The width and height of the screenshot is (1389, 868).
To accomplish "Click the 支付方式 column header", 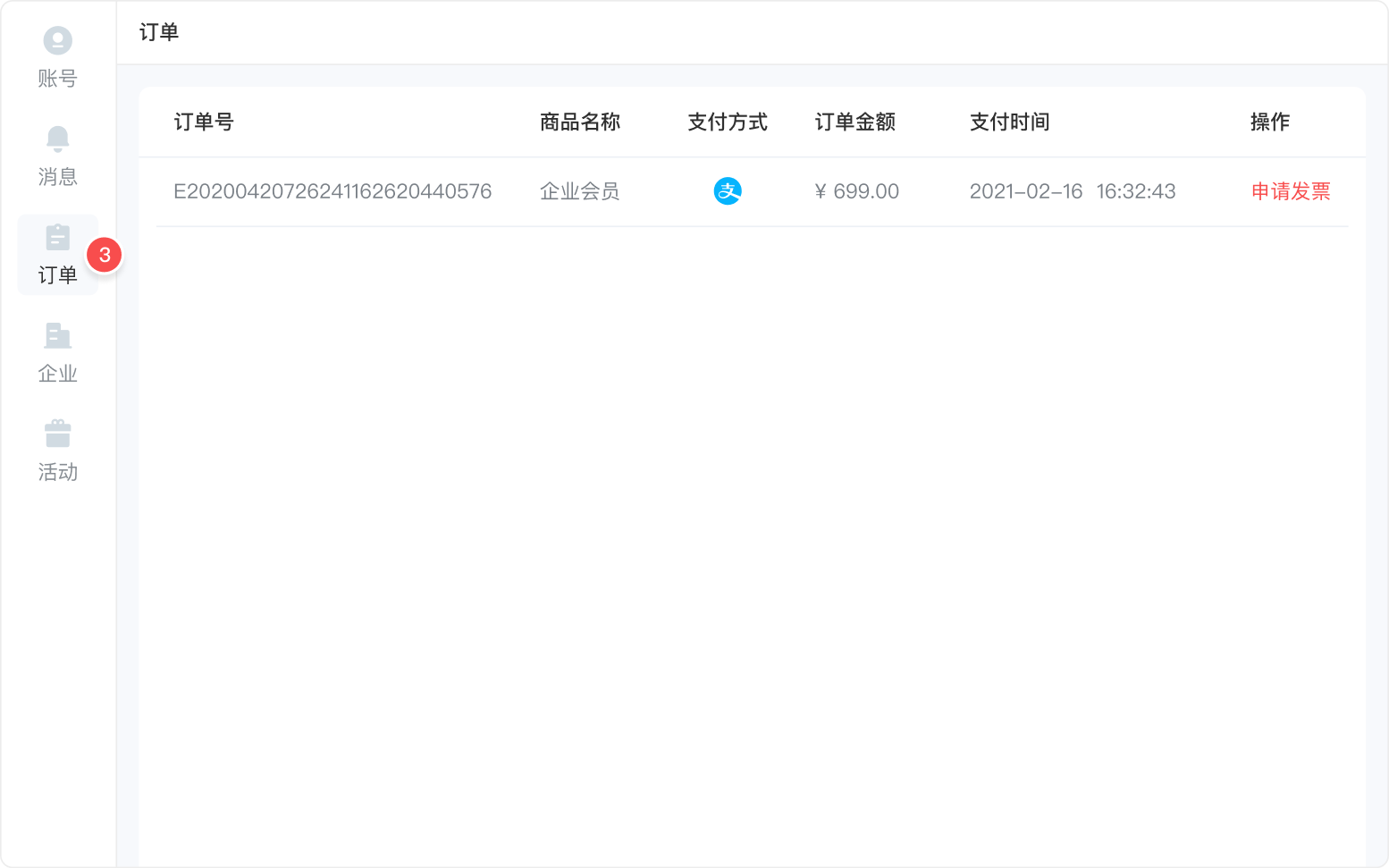I will tap(728, 122).
